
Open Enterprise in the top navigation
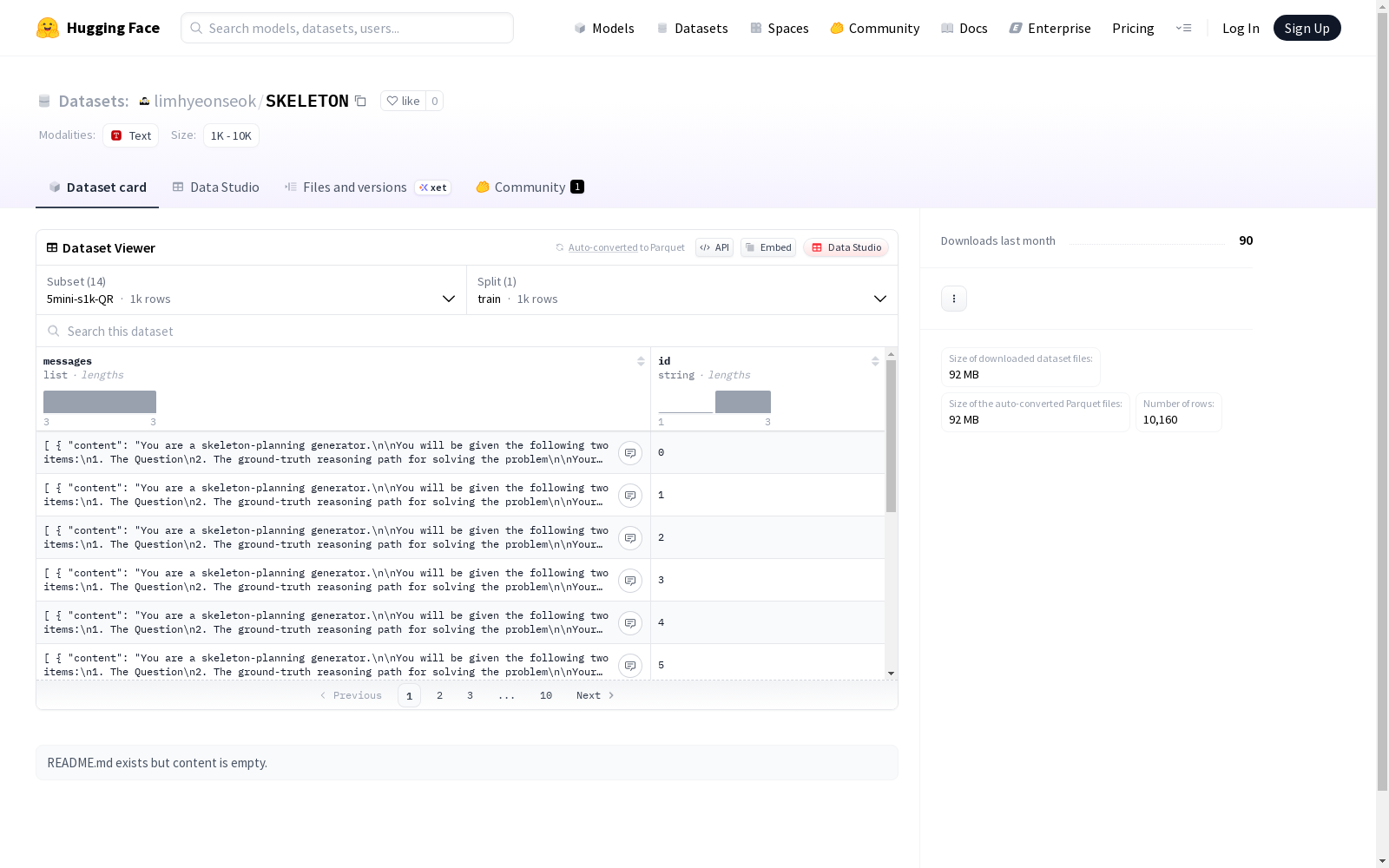click(x=1050, y=28)
